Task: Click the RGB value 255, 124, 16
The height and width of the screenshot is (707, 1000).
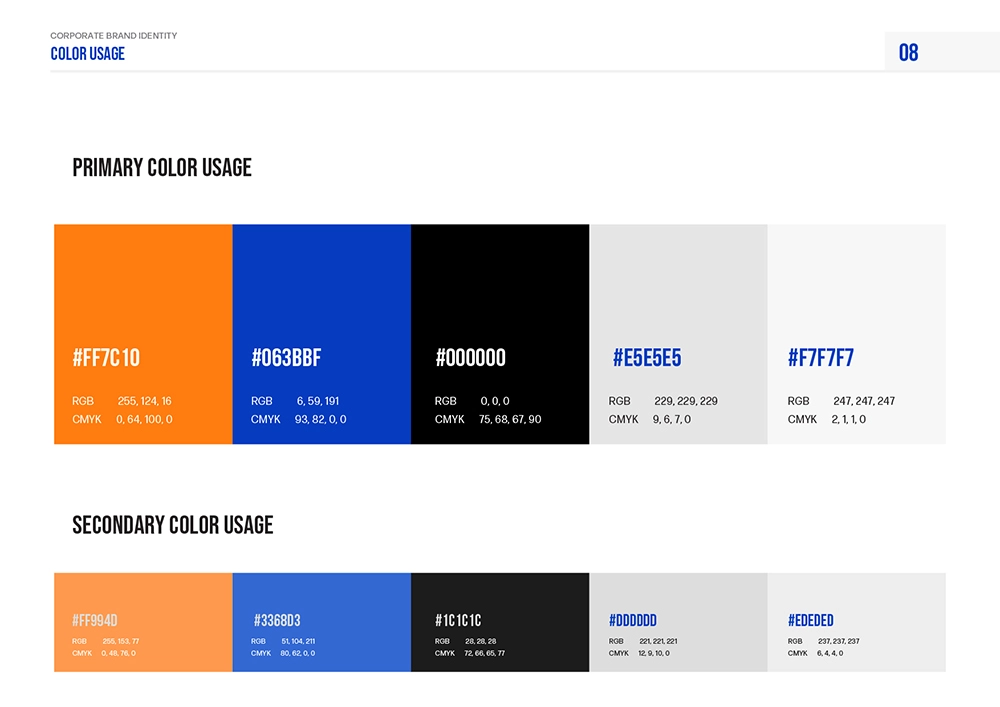Action: (144, 401)
